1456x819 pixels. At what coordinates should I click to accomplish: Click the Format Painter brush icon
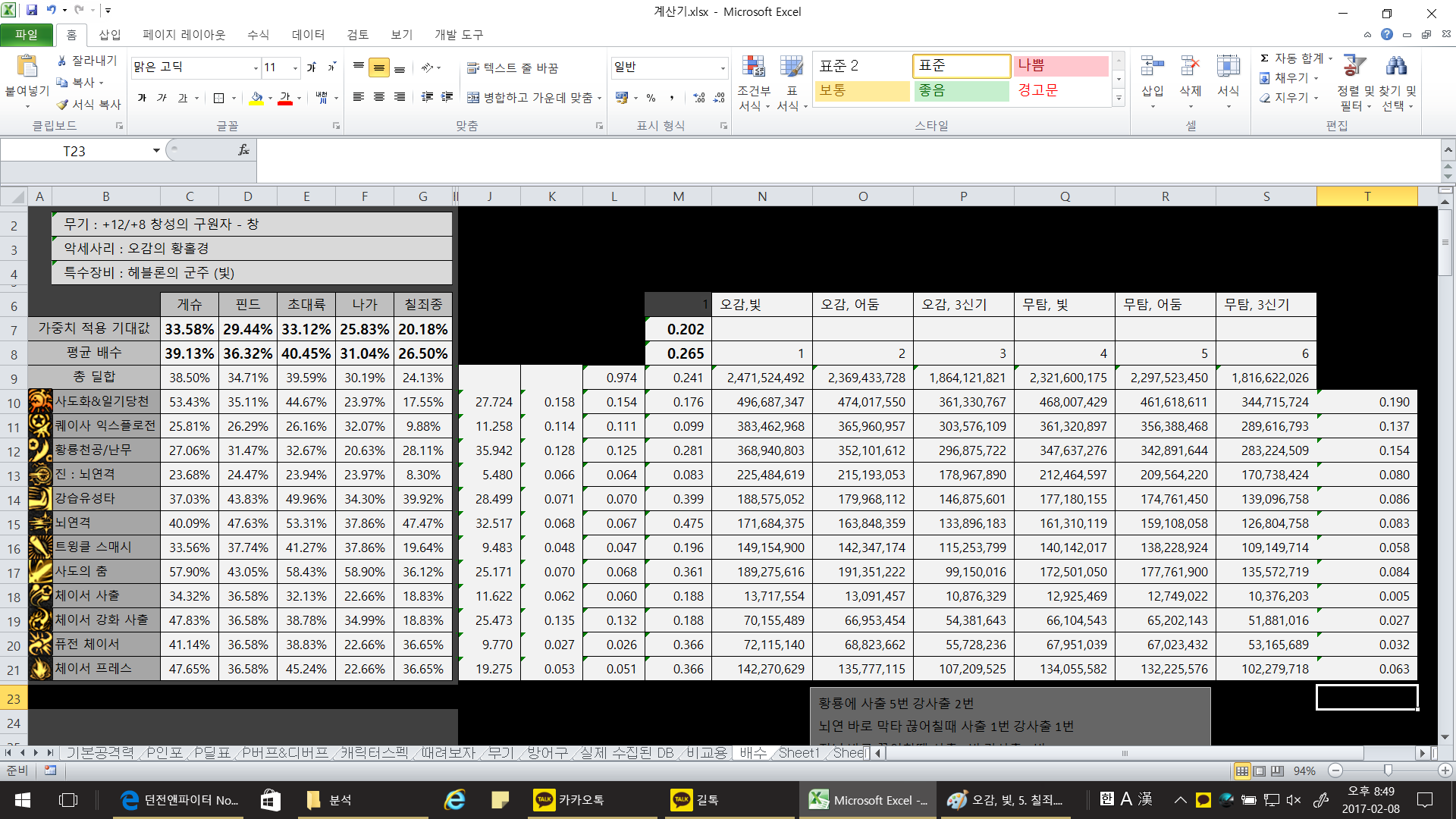63,105
